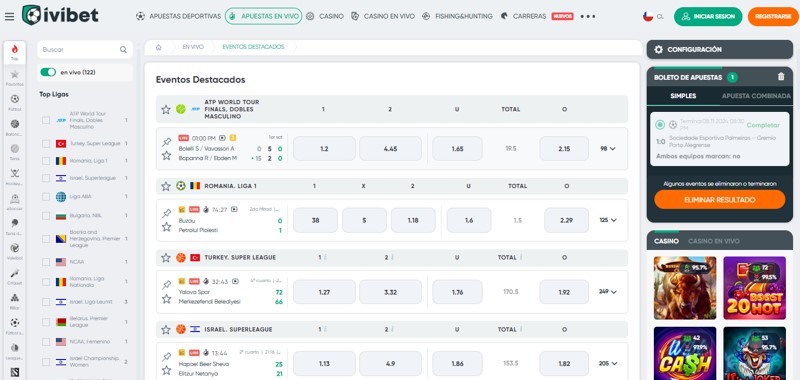Bet on Yalova Spor odds 1.27

click(324, 292)
